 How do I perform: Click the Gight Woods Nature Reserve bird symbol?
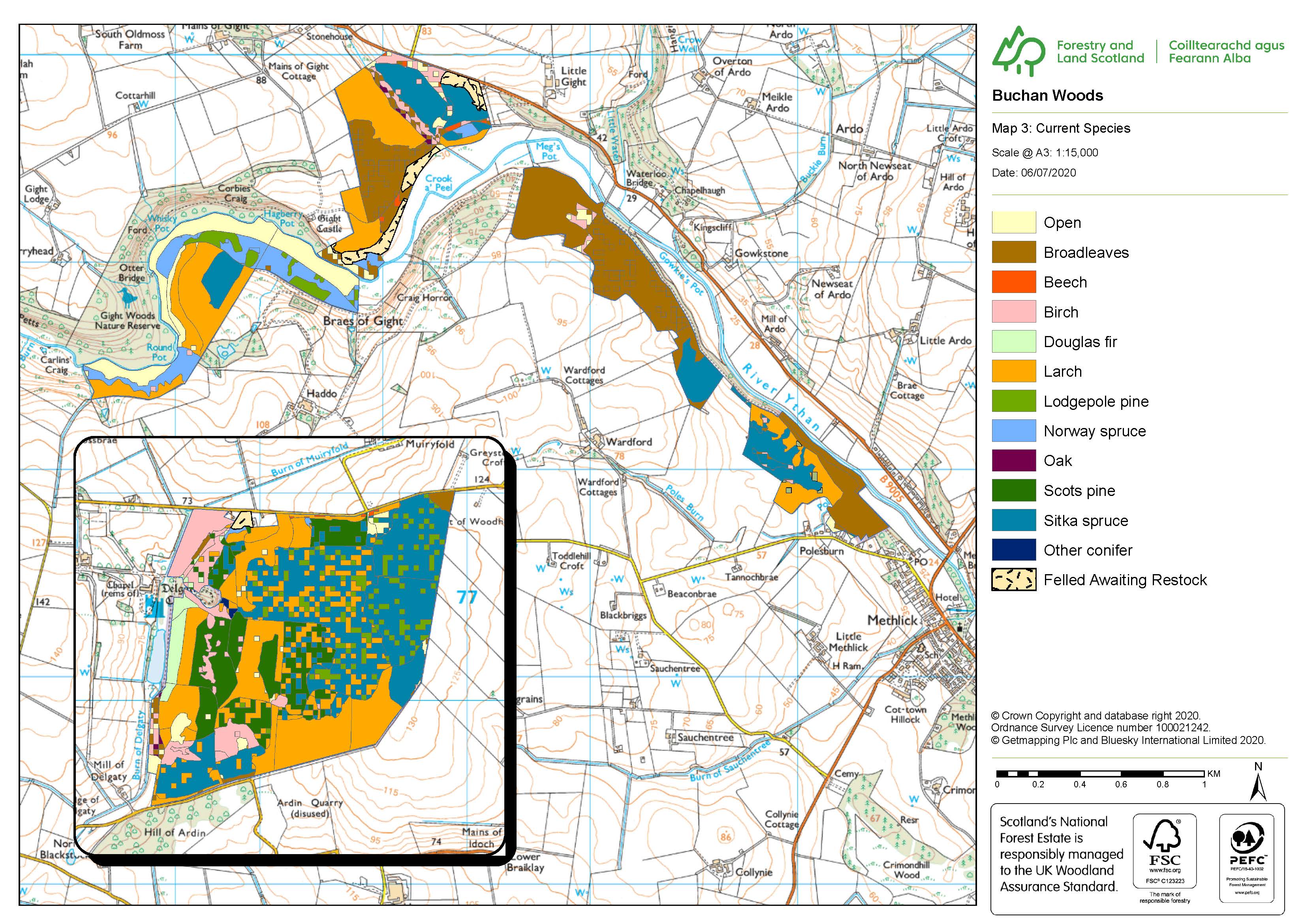click(x=126, y=297)
